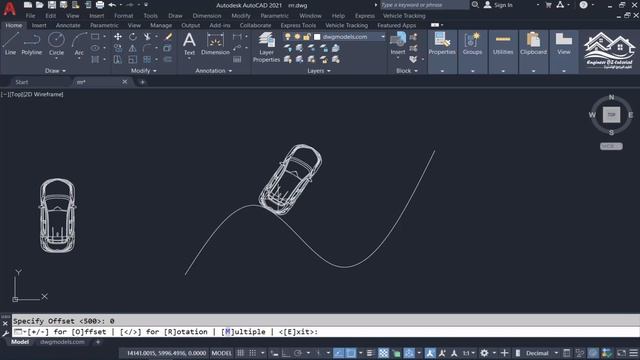Viewport: 640px width, 360px height.
Task: Open the Vehicle Tracking menu
Action: [404, 16]
